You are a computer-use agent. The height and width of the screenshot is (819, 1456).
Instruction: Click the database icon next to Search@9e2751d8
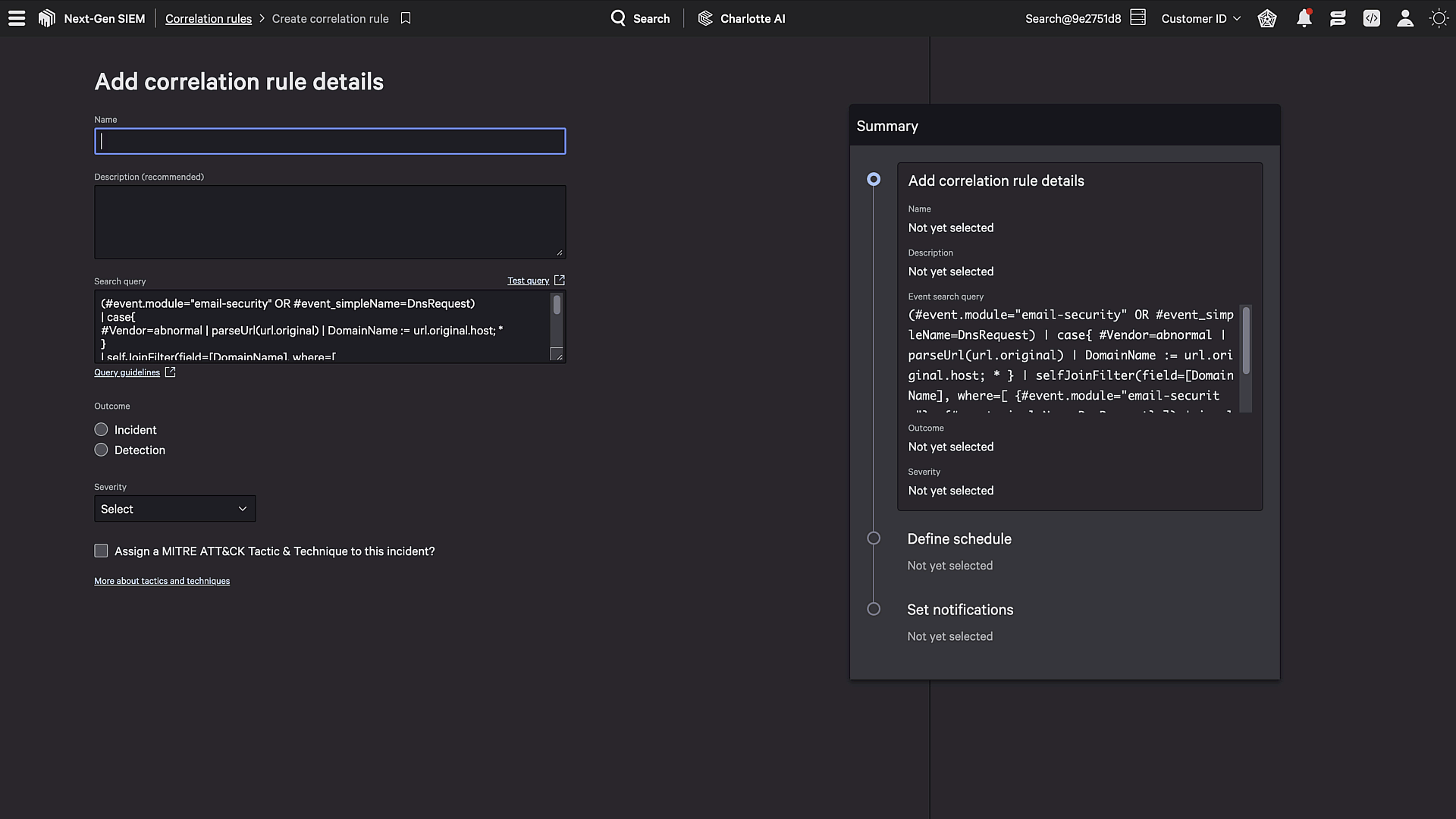(1137, 17)
